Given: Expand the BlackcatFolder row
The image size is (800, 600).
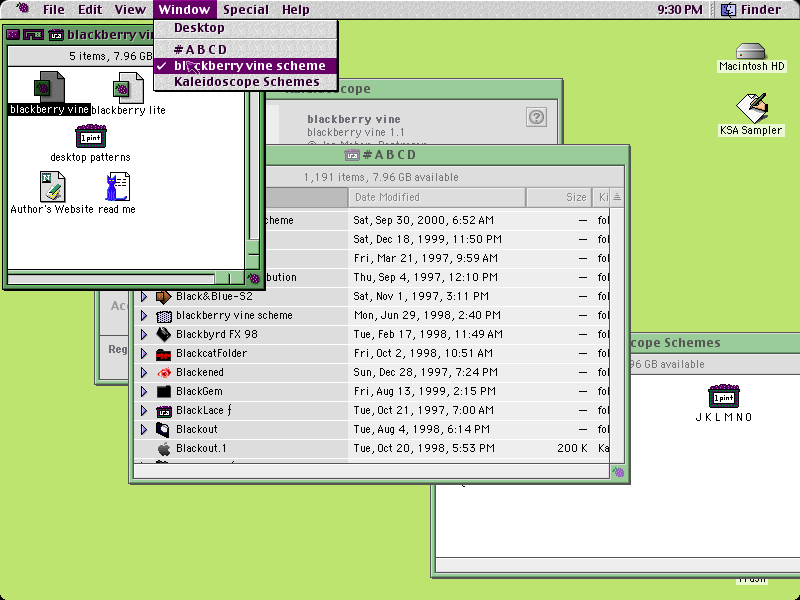Looking at the screenshot, I should click(144, 353).
